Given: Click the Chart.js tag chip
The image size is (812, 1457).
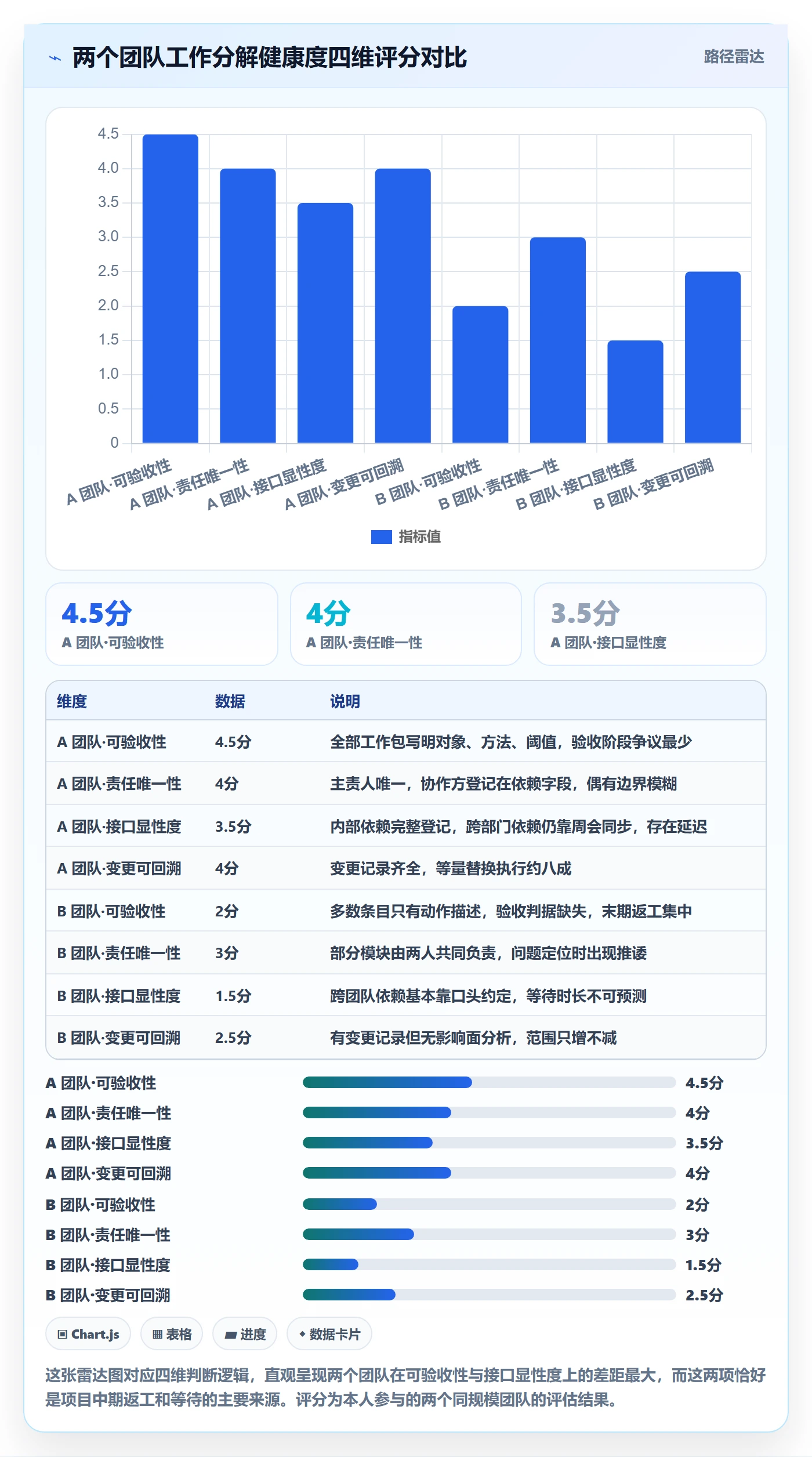Looking at the screenshot, I should pos(88,1334).
